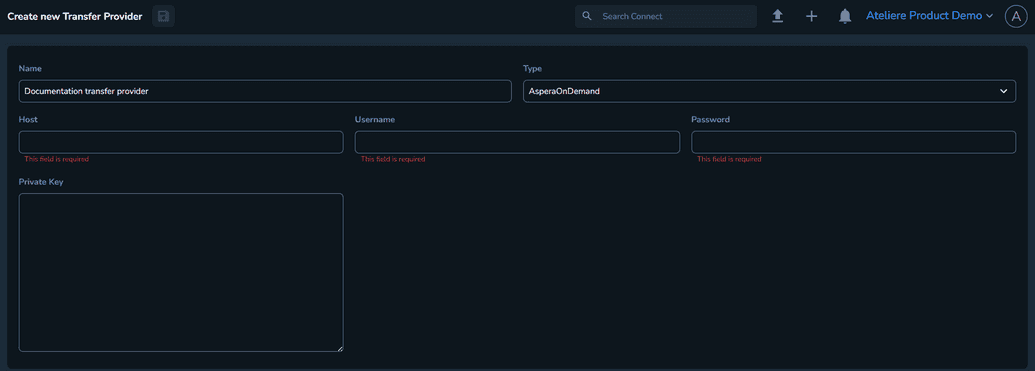Viewport: 1035px width, 371px height.
Task: Click the upload icon in header
Action: point(778,17)
